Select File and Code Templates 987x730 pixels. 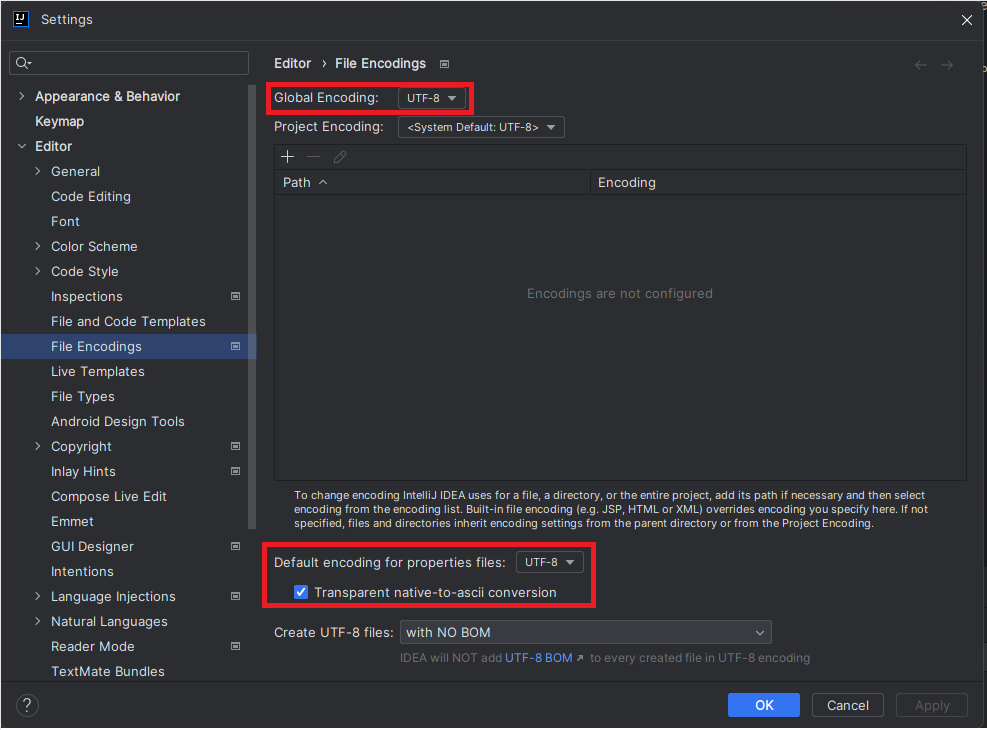point(128,322)
